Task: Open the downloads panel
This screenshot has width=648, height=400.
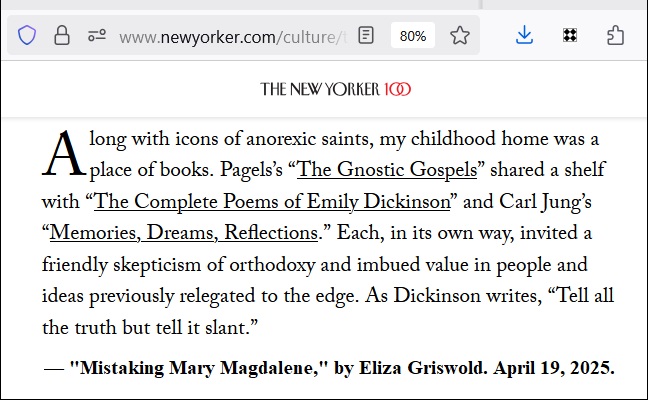Action: (x=524, y=36)
